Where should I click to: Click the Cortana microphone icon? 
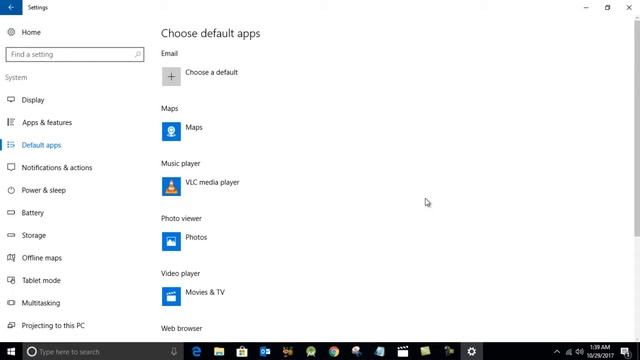click(174, 351)
